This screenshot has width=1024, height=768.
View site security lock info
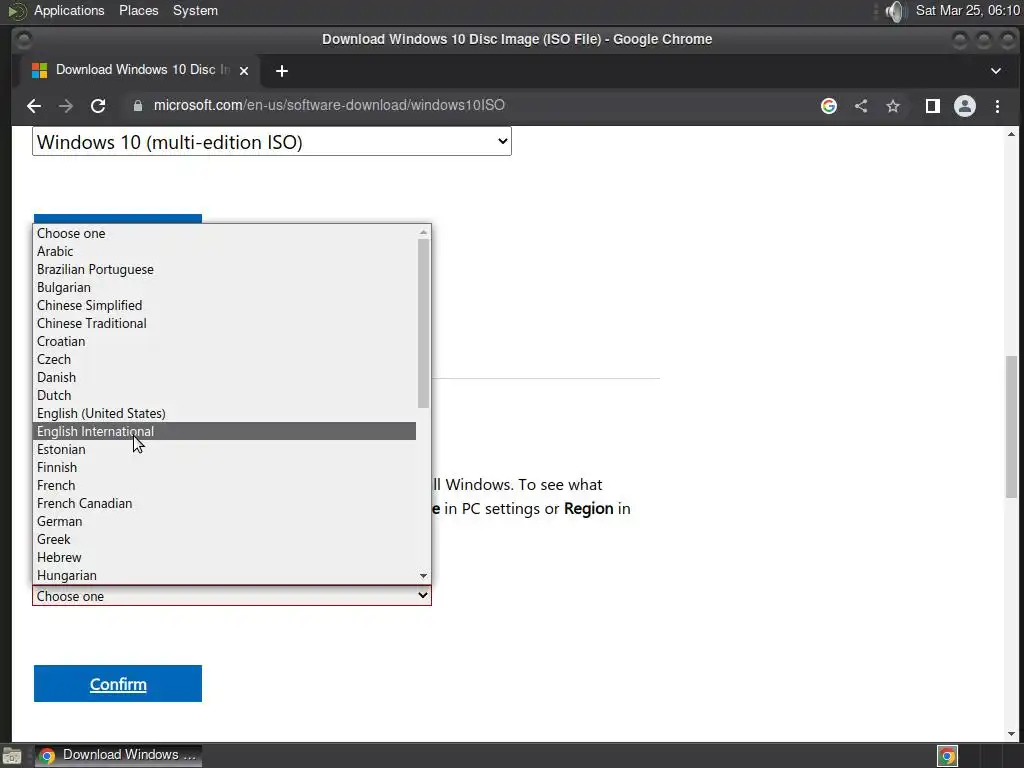point(138,106)
